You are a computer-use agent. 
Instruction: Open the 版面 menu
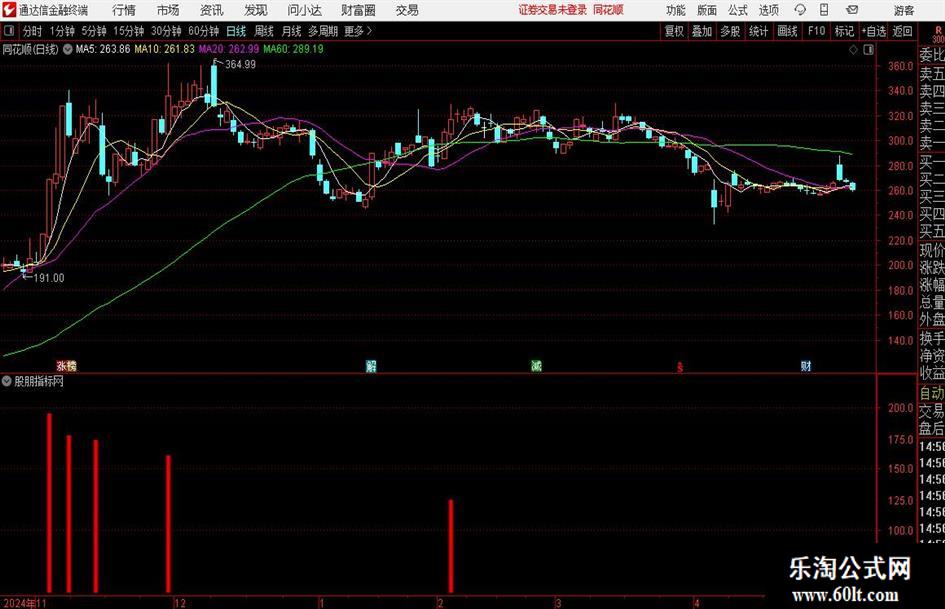click(706, 10)
